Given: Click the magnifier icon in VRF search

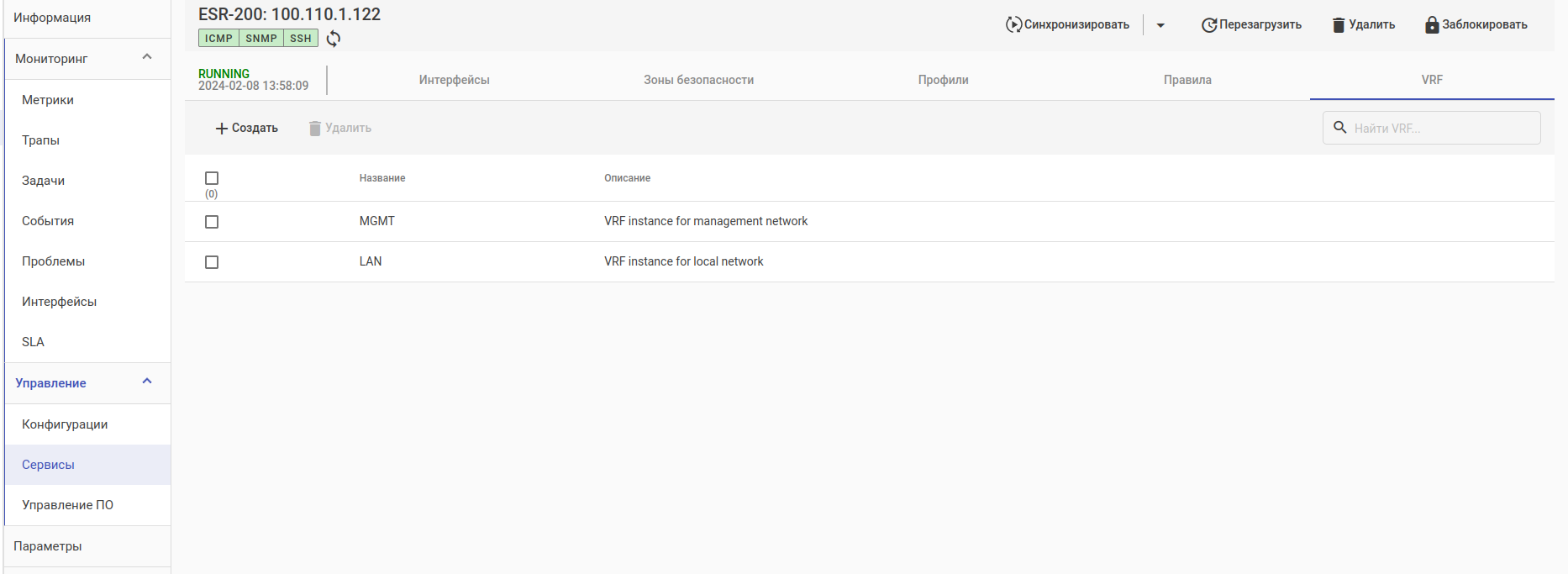Looking at the screenshot, I should click(1340, 128).
